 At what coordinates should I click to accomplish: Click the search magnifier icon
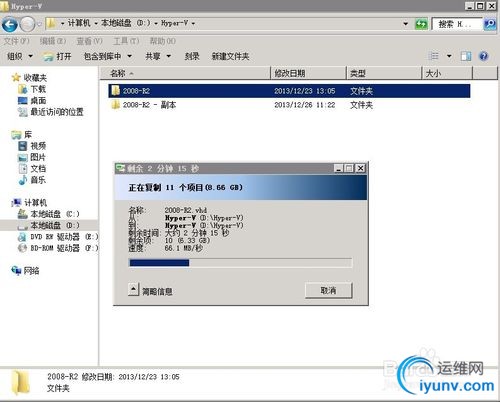pos(490,24)
